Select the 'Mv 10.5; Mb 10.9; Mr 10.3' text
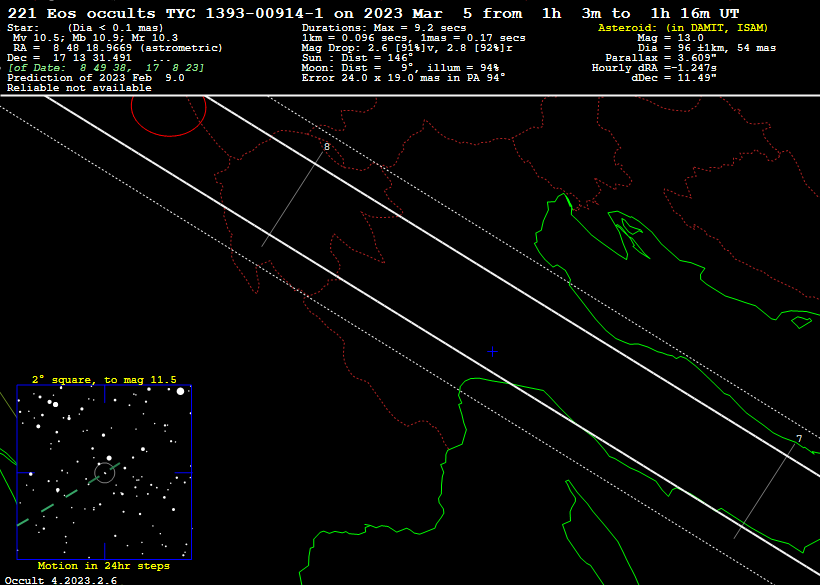The height and width of the screenshot is (585, 820). coord(95,38)
